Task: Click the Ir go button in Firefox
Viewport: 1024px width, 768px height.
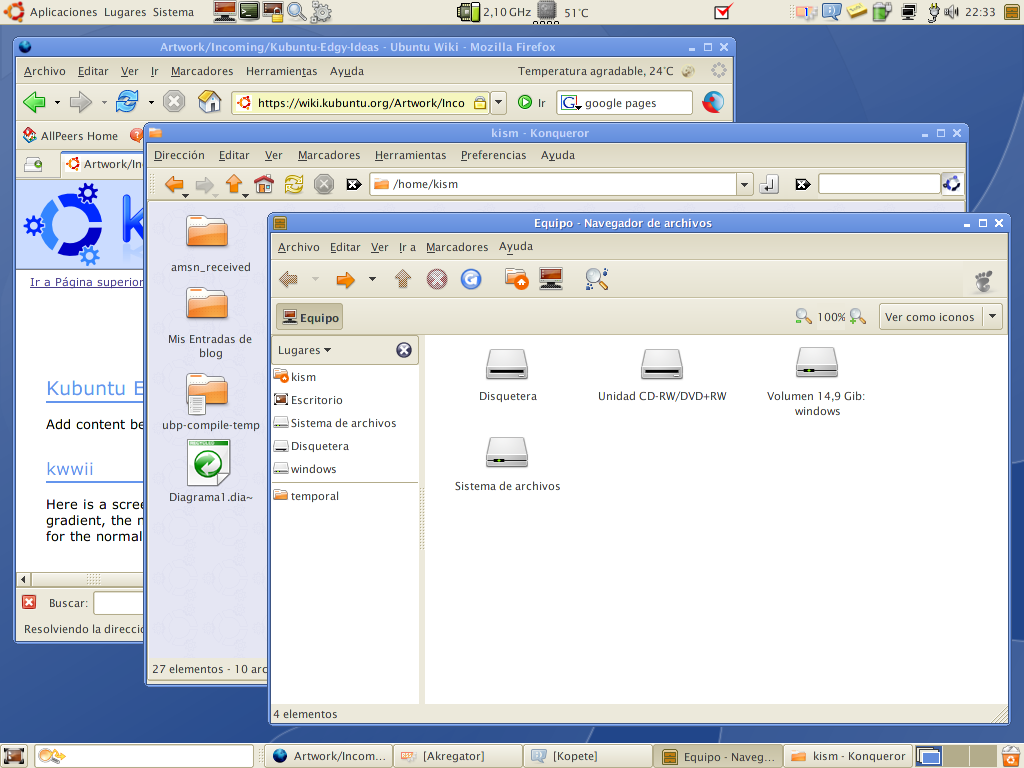Action: pos(532,103)
